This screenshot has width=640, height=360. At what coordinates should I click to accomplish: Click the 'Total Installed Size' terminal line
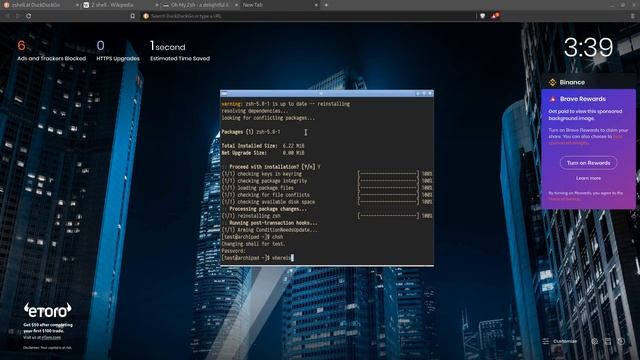263,146
